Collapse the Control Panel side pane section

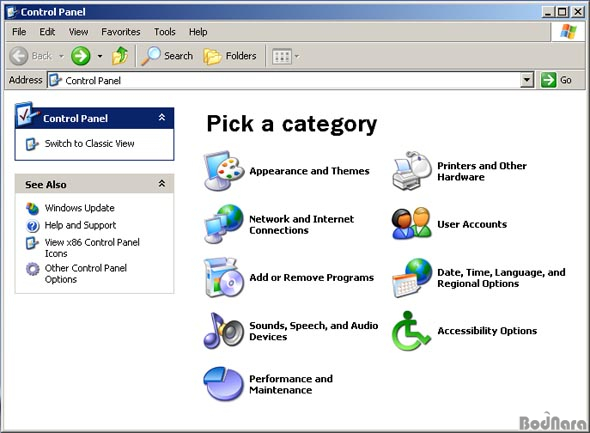162,117
